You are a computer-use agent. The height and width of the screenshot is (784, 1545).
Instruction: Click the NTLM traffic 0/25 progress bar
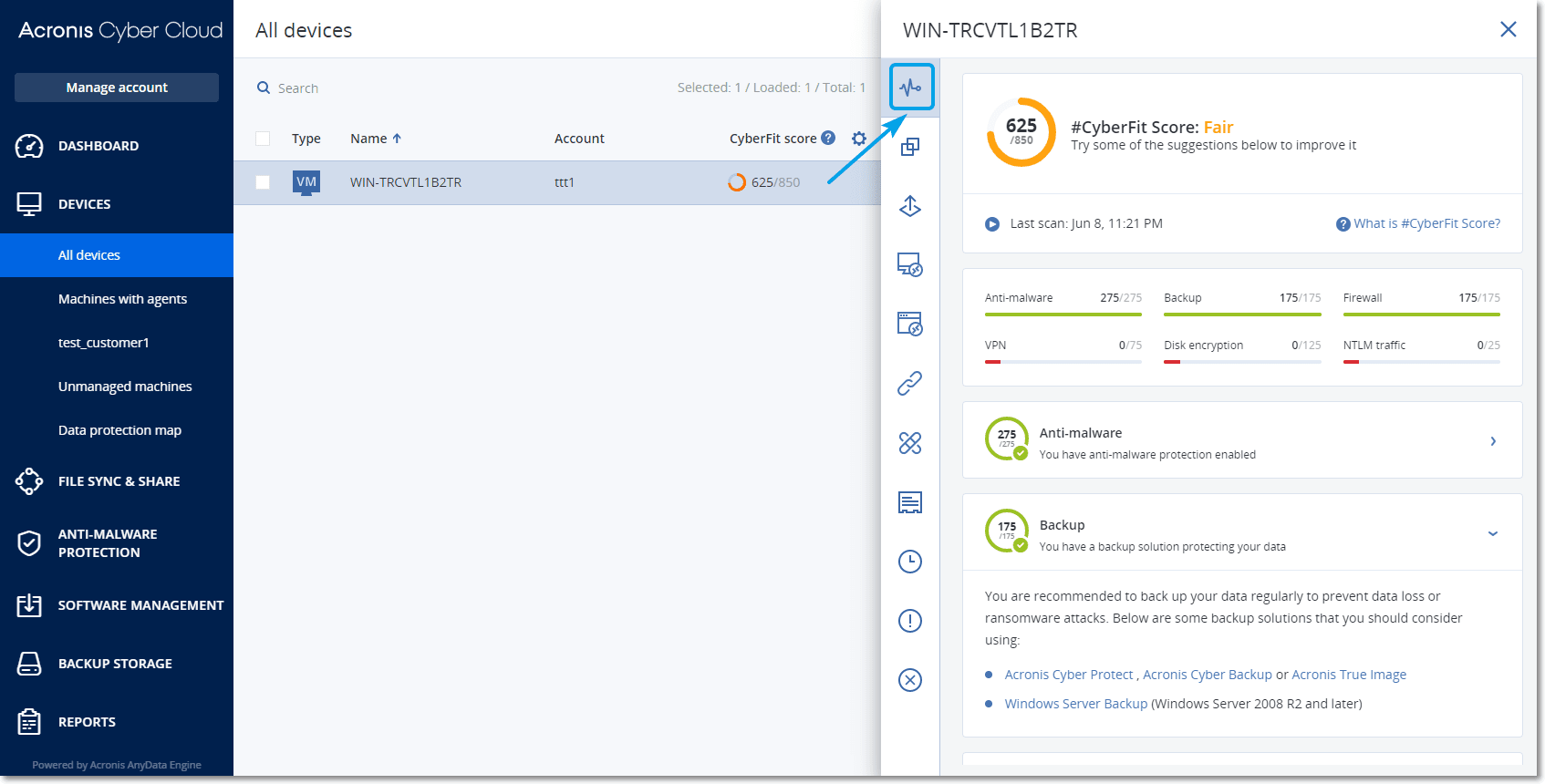pos(1422,362)
